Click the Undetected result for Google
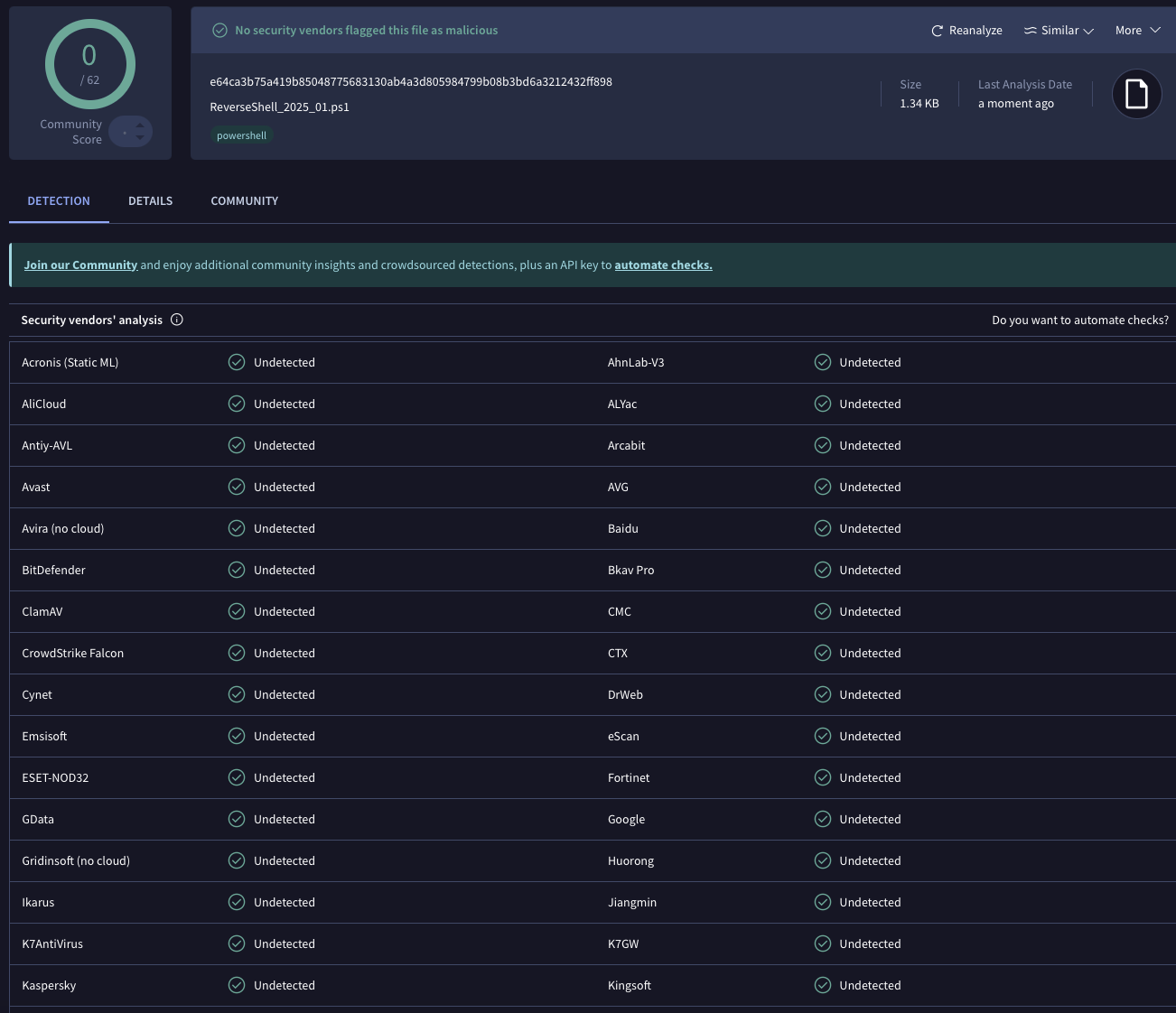 tap(870, 820)
